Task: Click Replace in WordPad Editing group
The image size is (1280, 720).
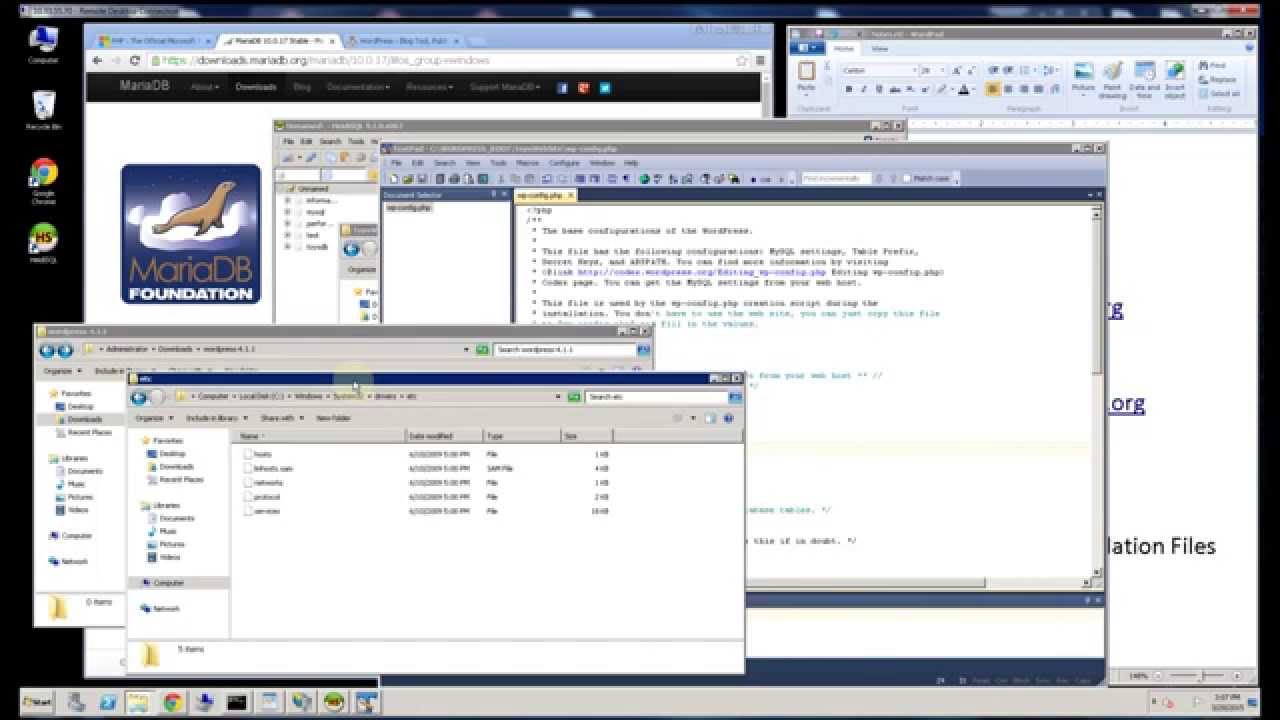Action: (x=1218, y=80)
